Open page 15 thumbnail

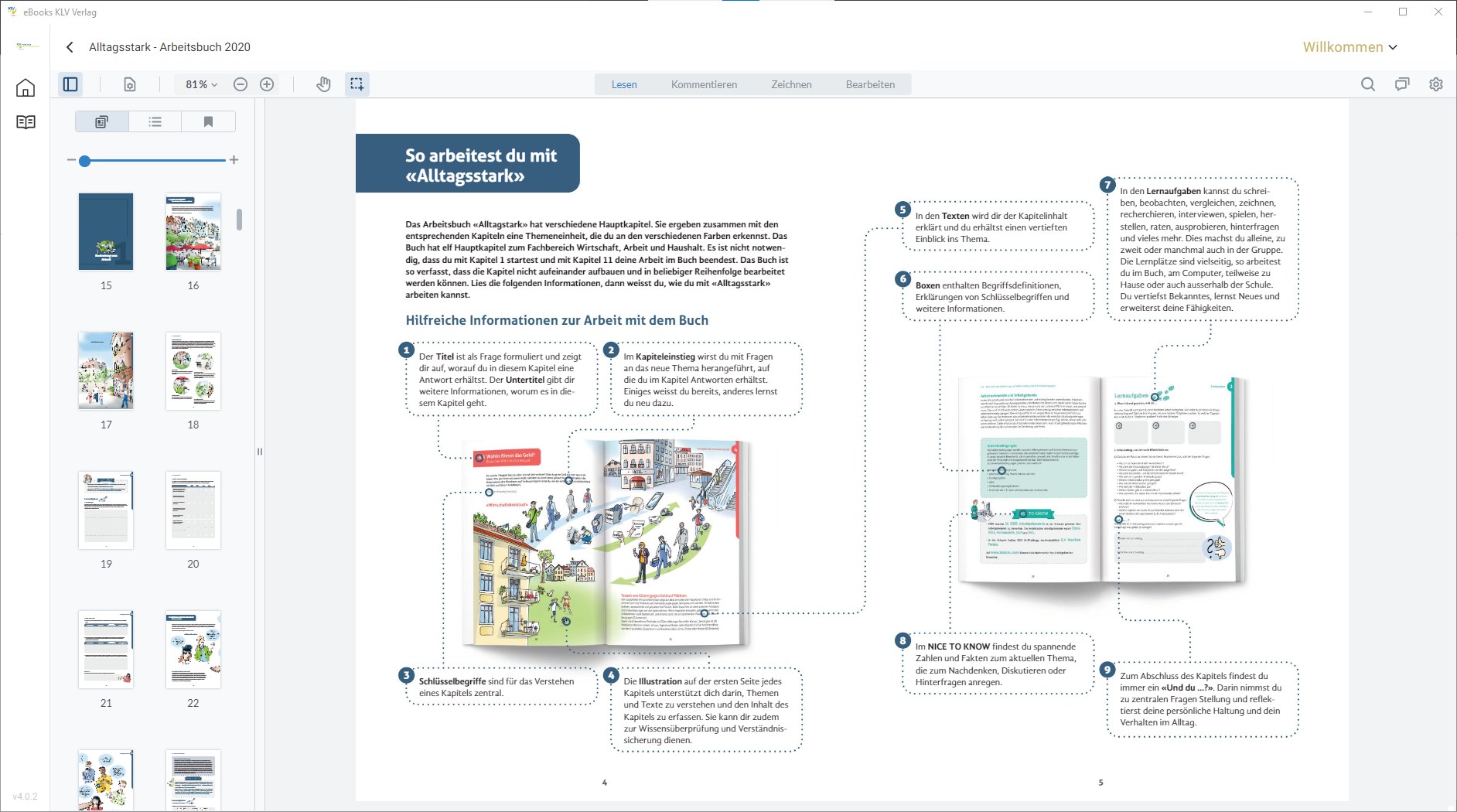tap(106, 232)
